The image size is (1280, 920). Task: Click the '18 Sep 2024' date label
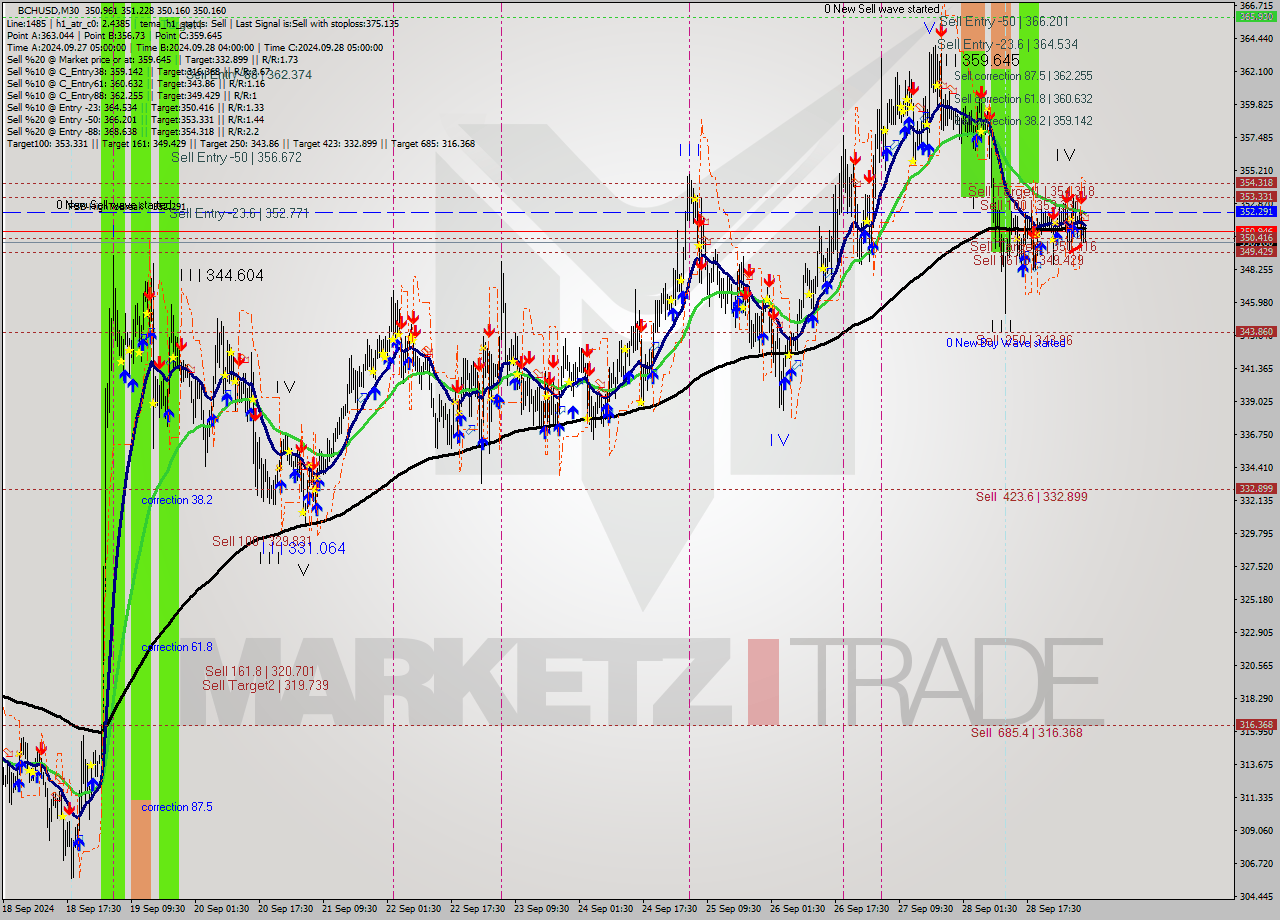pyautogui.click(x=28, y=909)
